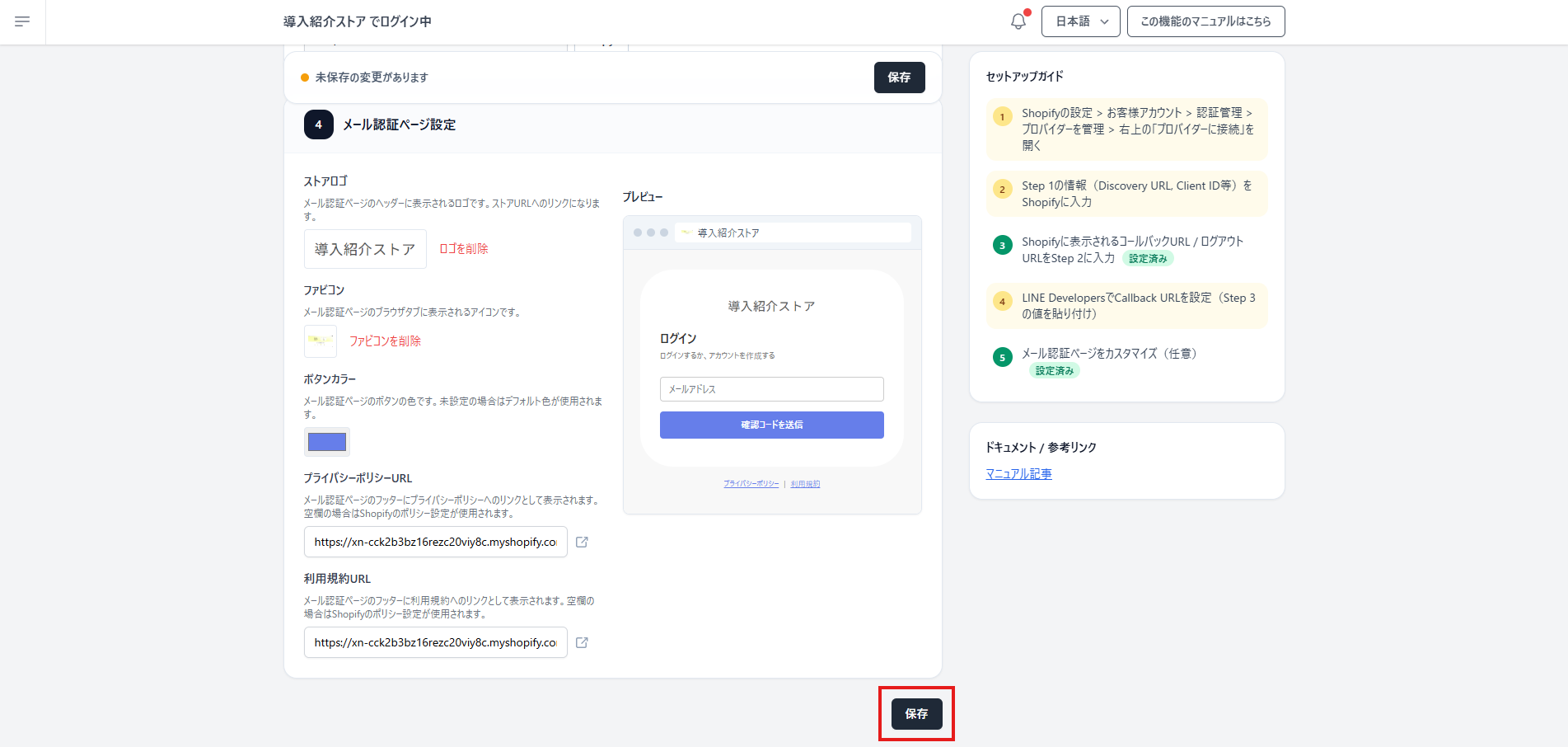Select setup guide step 1 Shopify settings

[1126, 129]
